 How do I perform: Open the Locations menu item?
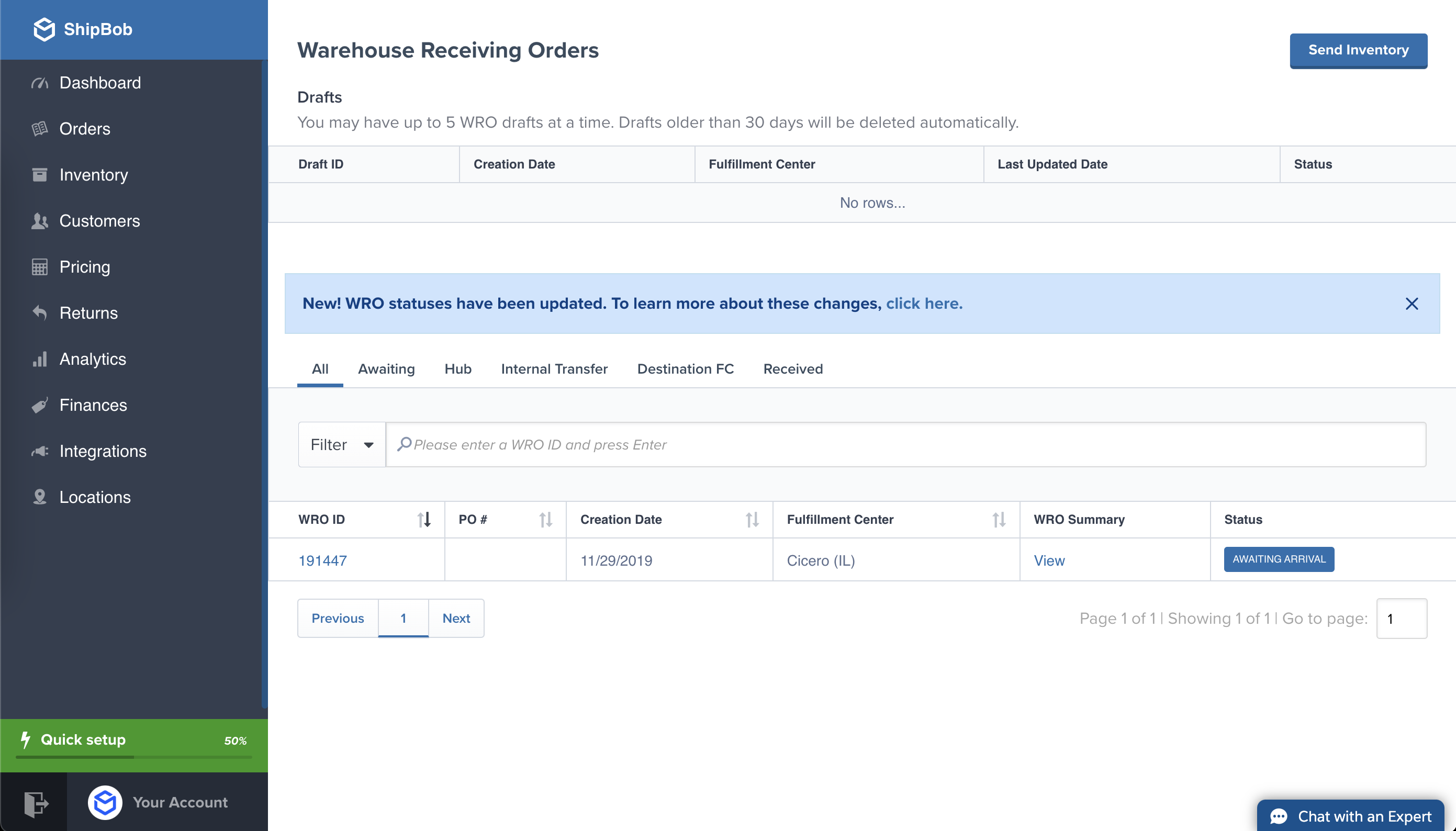[x=95, y=497]
